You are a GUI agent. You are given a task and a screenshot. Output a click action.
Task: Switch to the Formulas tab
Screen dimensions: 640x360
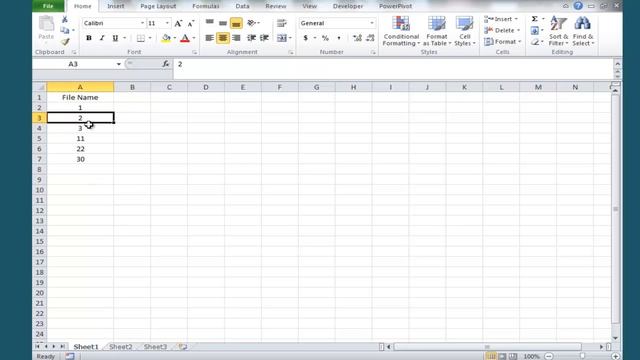pos(206,6)
